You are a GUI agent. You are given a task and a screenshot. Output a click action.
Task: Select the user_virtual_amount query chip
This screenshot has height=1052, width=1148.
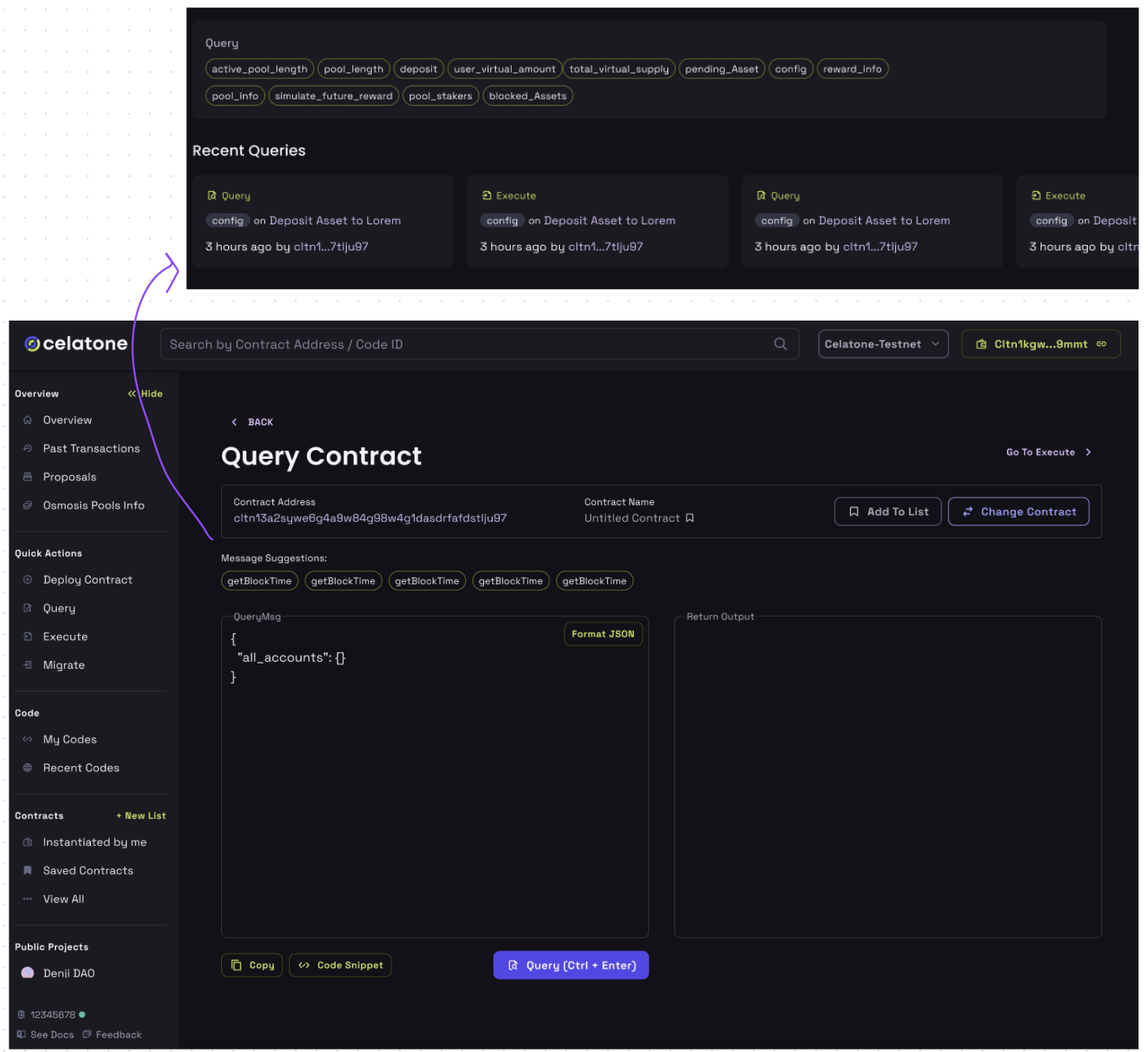(x=505, y=69)
